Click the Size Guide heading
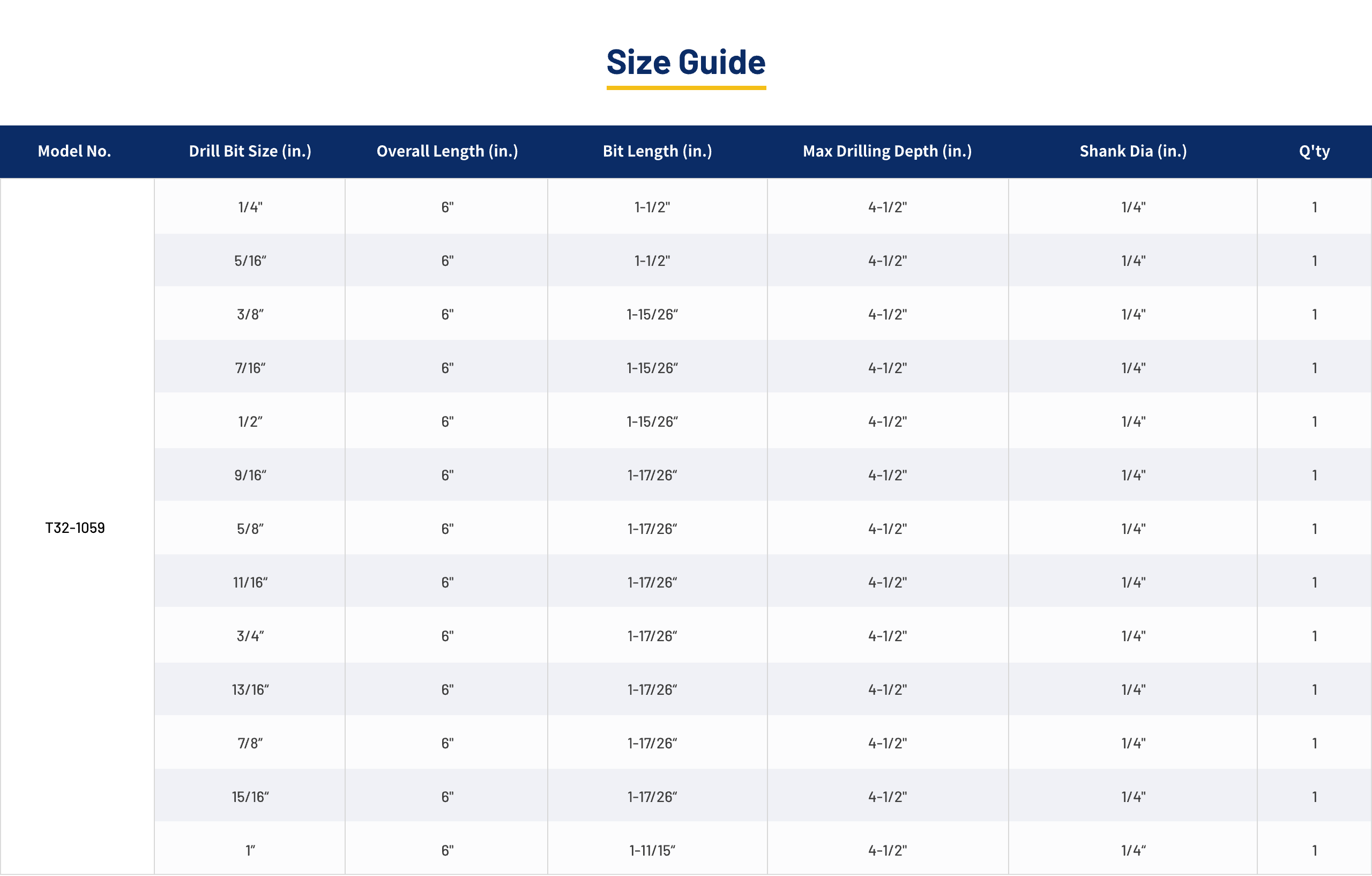 (685, 63)
